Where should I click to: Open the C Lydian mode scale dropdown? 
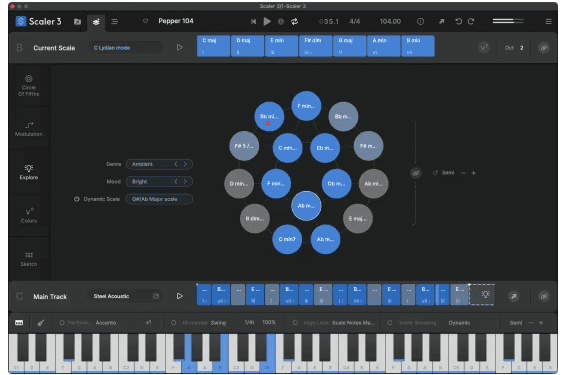point(125,48)
